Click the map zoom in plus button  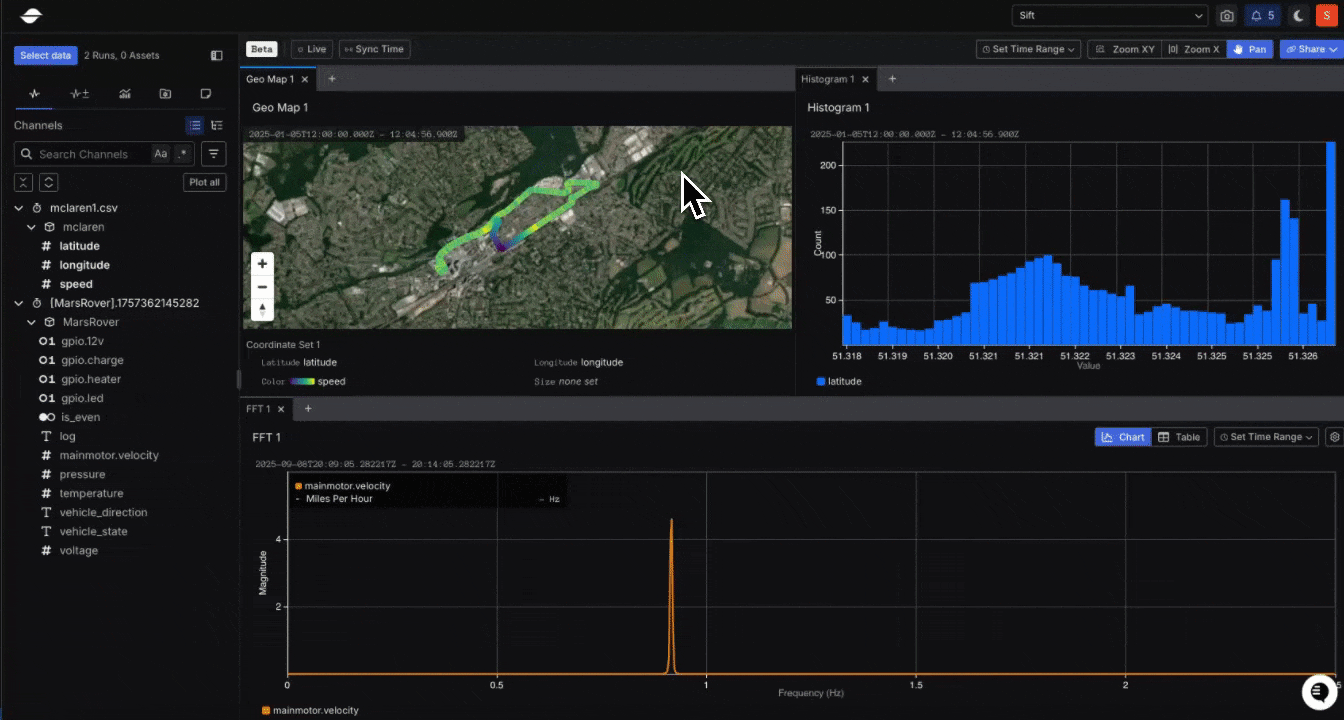click(x=262, y=264)
